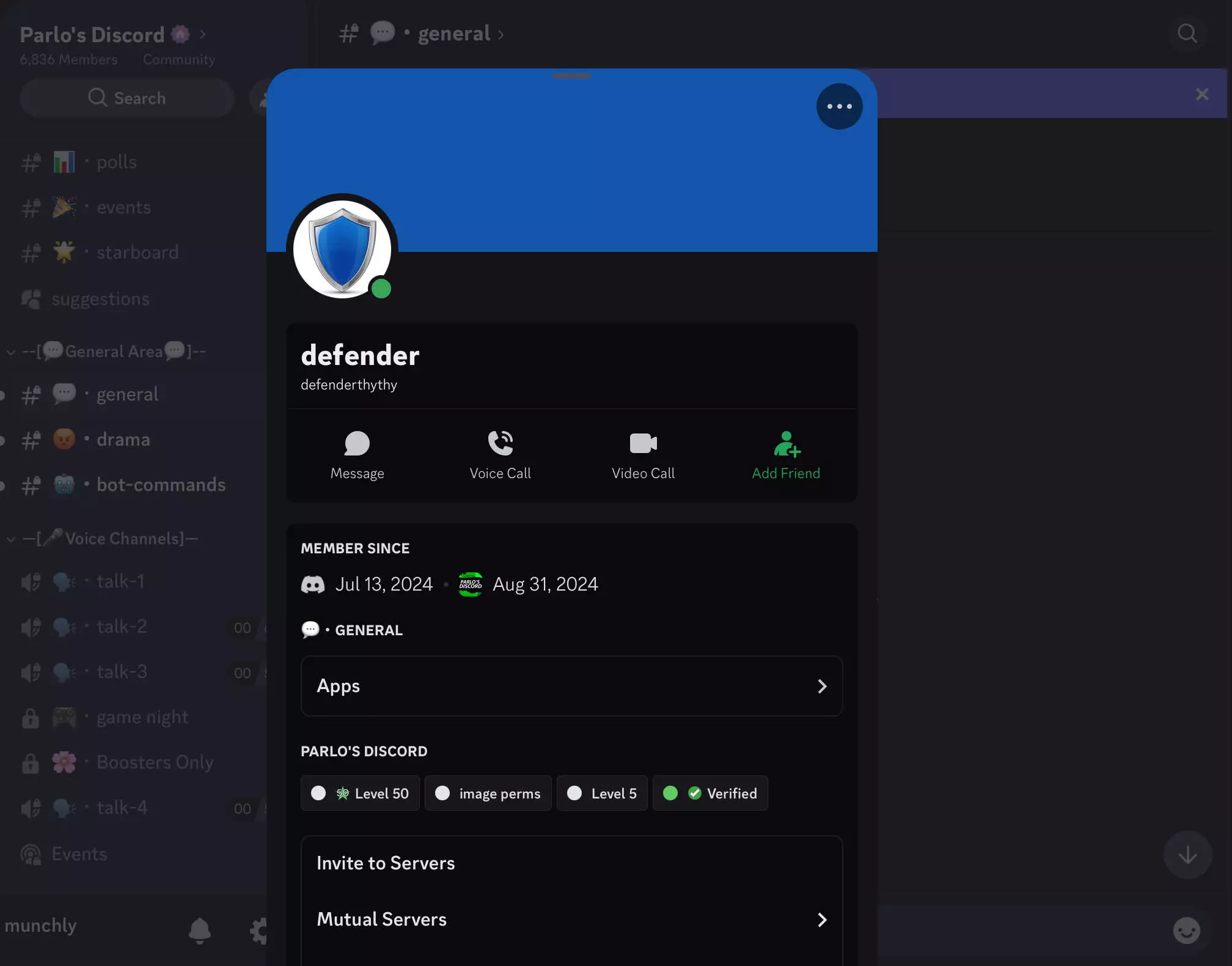Open the notification bell next to munchly
The image size is (1232, 966).
(x=199, y=931)
